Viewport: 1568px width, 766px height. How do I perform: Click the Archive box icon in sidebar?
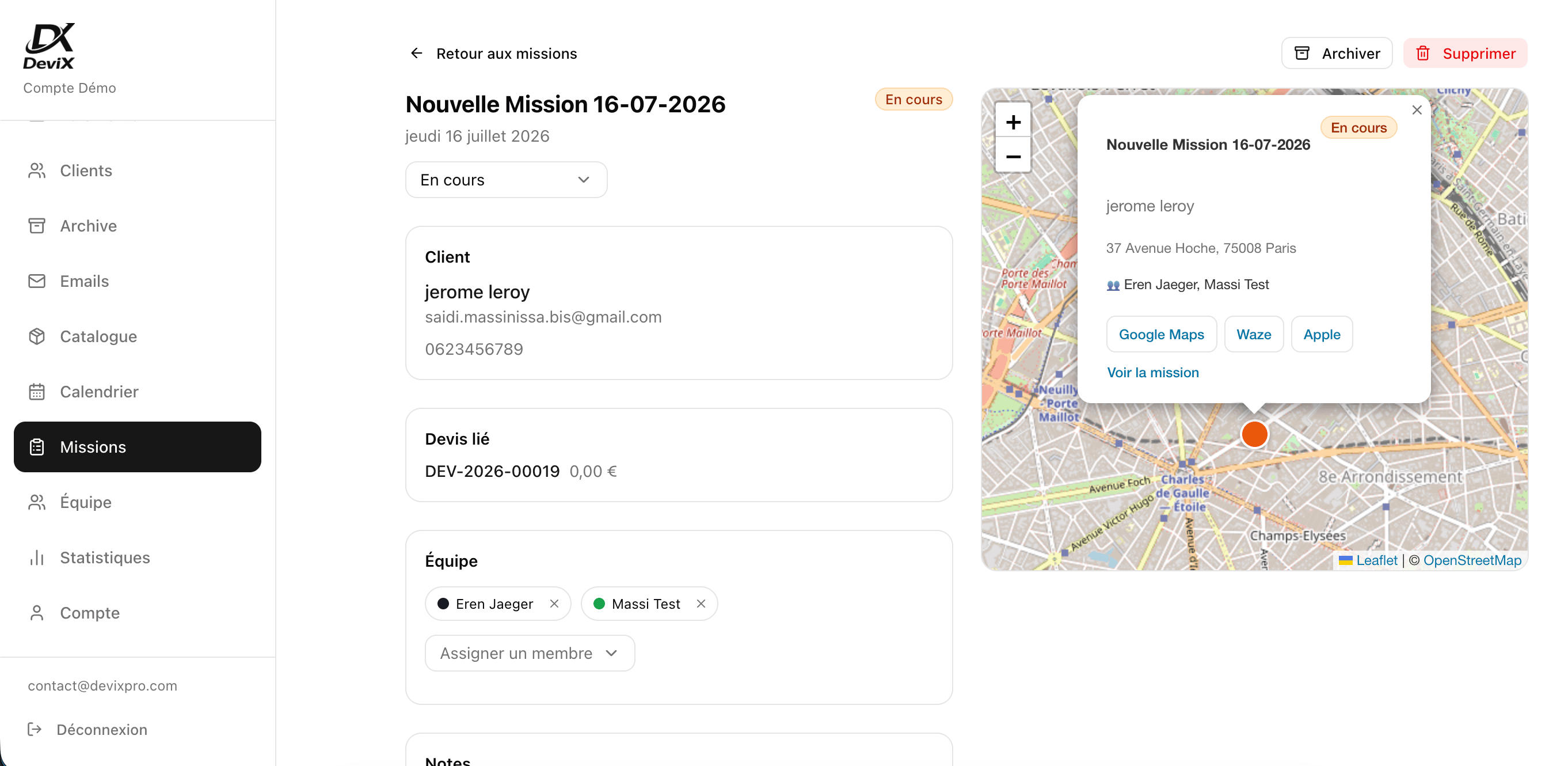click(x=37, y=226)
